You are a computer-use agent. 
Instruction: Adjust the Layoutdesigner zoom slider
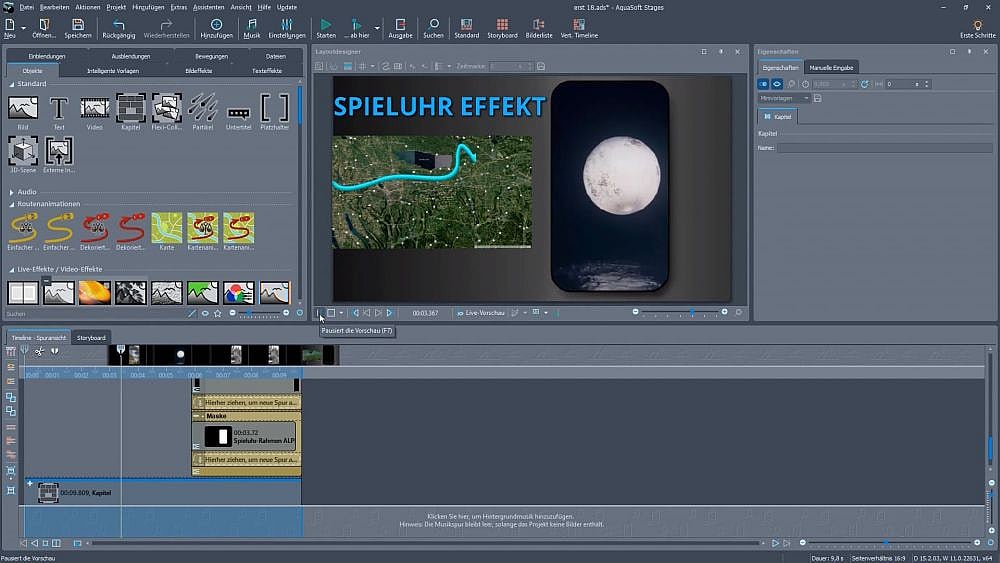point(690,313)
